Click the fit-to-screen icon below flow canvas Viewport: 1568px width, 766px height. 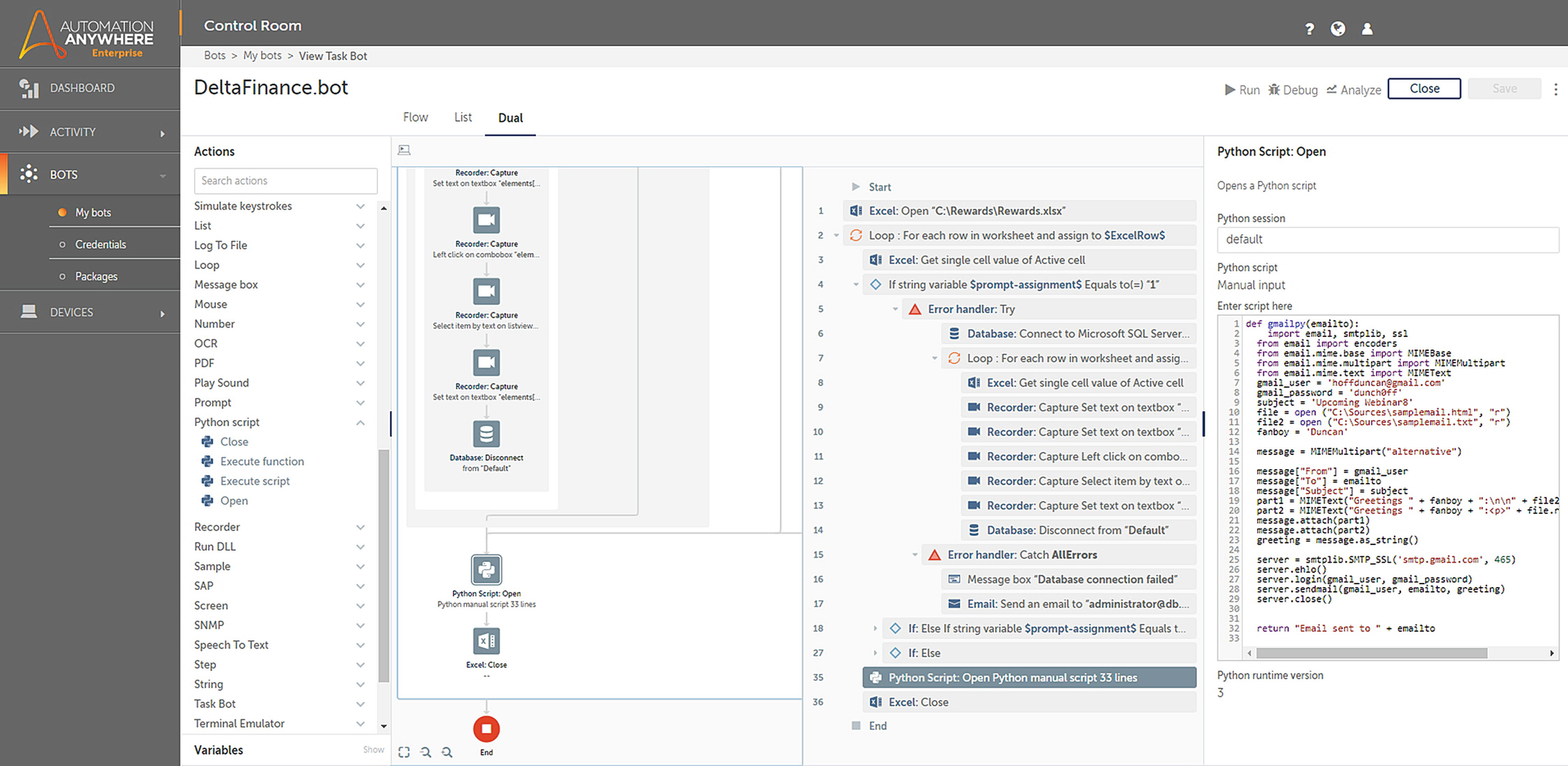(x=404, y=752)
